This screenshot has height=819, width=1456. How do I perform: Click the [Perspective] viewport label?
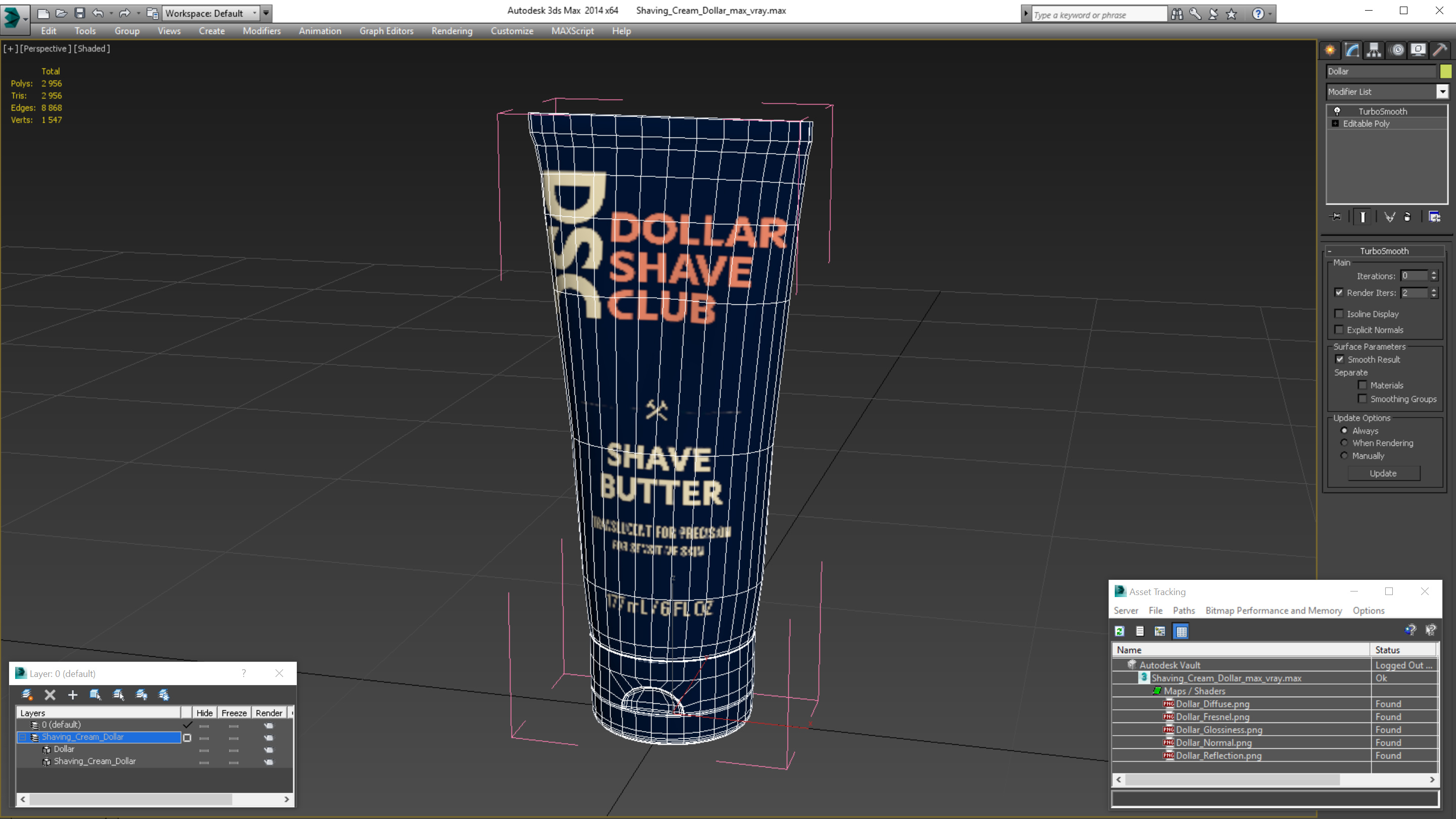click(x=46, y=49)
